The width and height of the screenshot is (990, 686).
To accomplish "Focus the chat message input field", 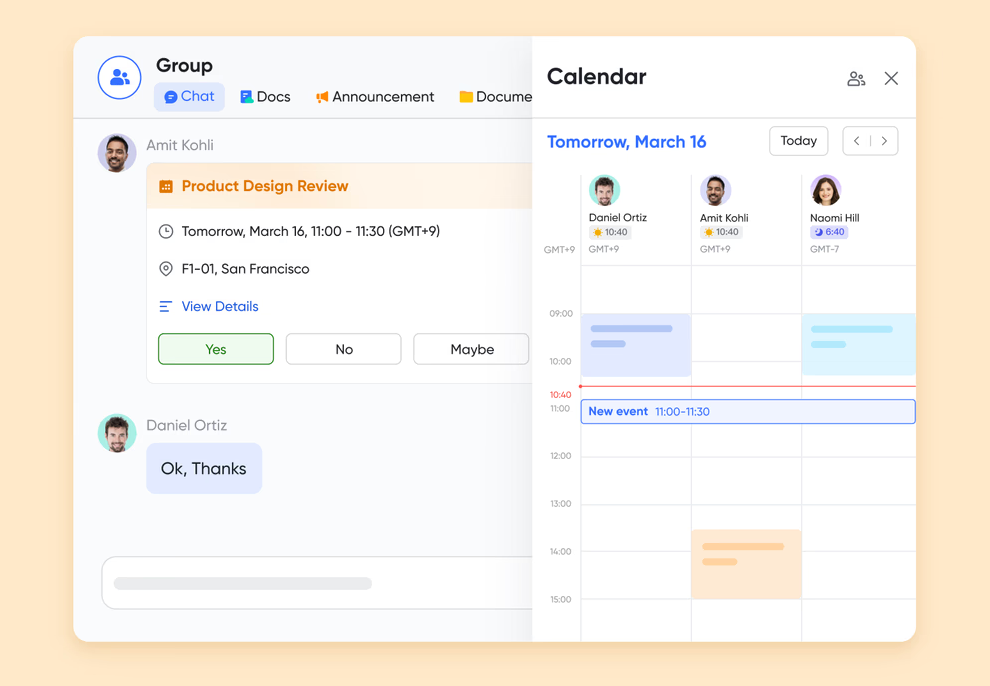I will click(x=317, y=583).
